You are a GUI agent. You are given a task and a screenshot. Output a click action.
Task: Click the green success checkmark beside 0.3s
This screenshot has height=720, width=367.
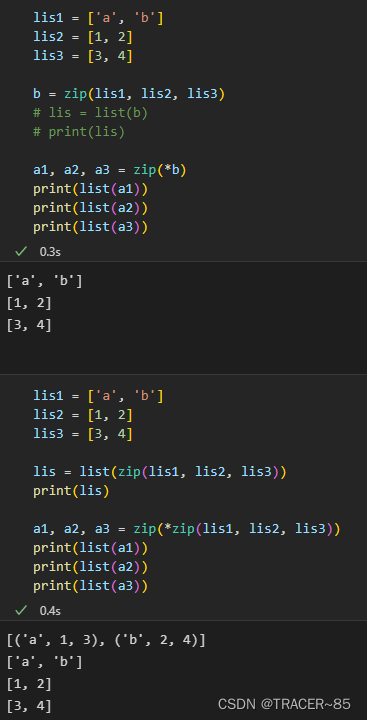(x=21, y=251)
